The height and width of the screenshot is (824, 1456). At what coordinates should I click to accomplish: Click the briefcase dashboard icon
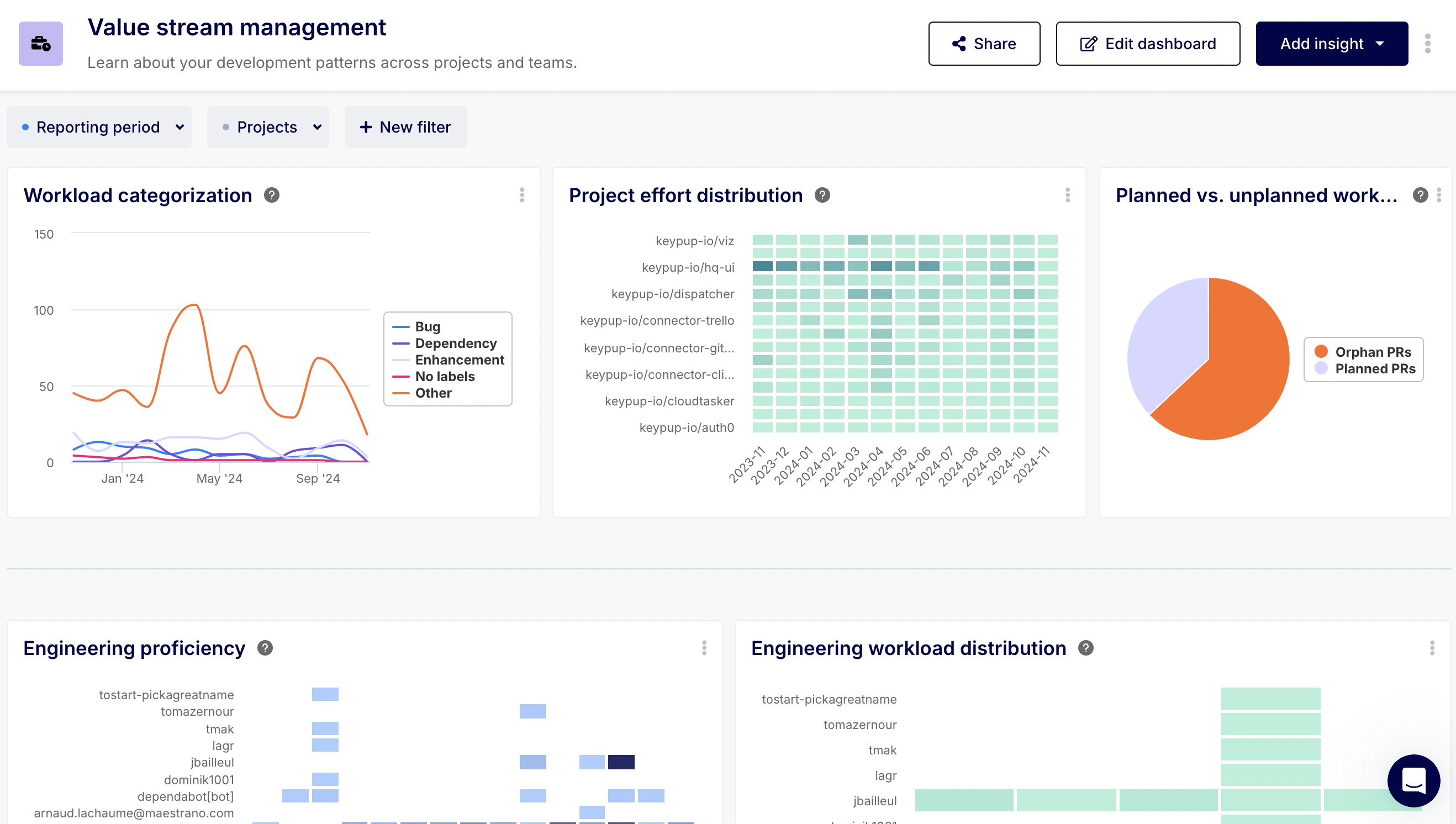40,44
